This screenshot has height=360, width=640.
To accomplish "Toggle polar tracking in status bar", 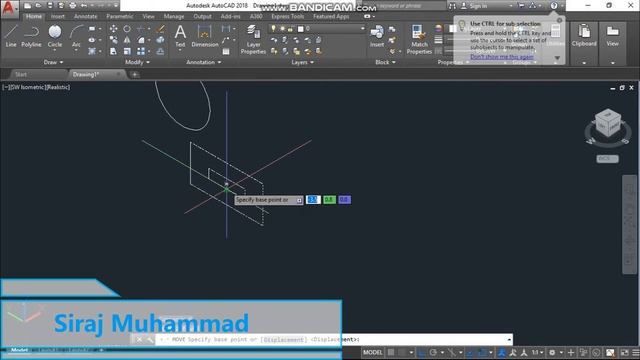I will [x=433, y=352].
